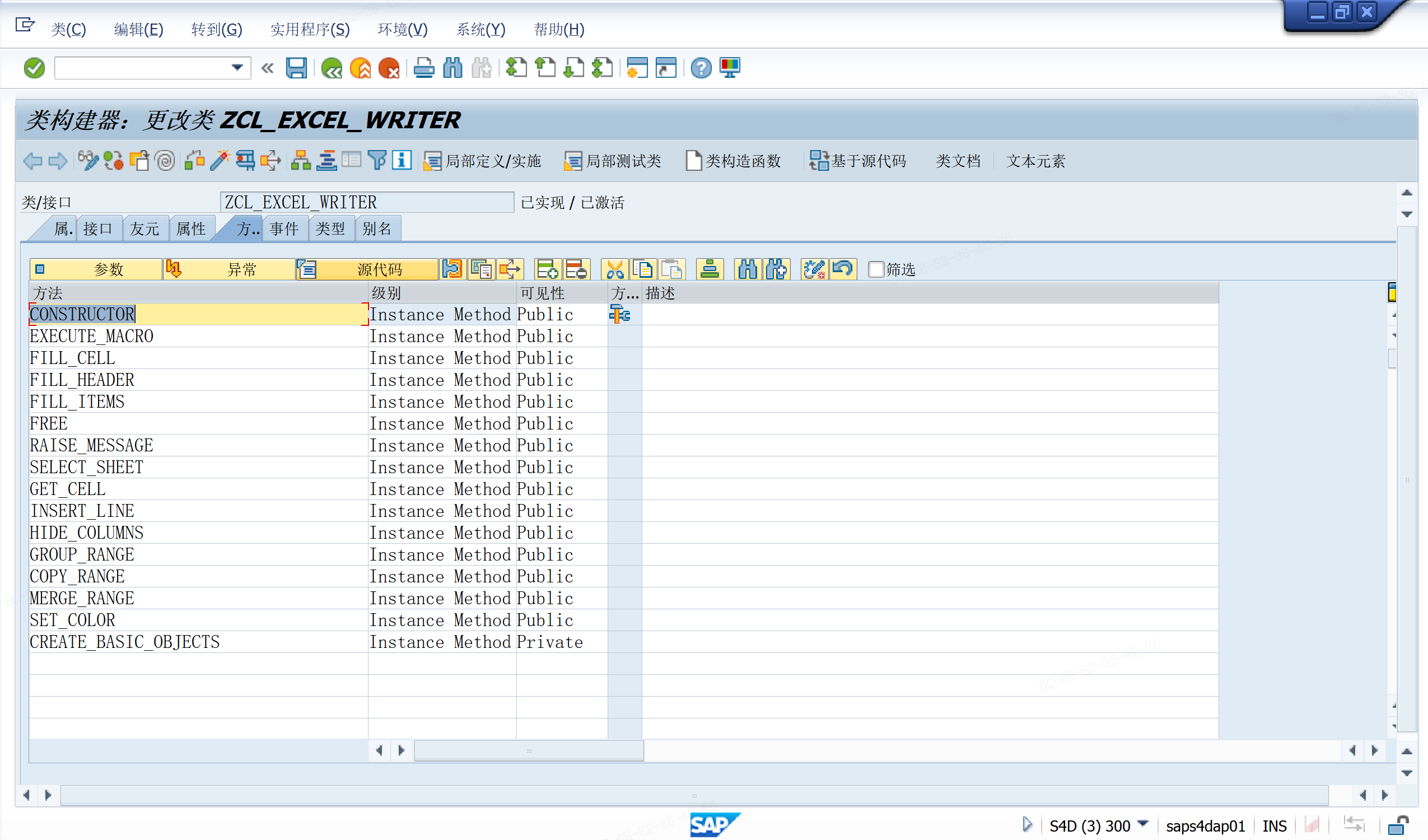The image size is (1428, 840).
Task: Click the green Back icon in standard toolbar
Action: point(332,68)
